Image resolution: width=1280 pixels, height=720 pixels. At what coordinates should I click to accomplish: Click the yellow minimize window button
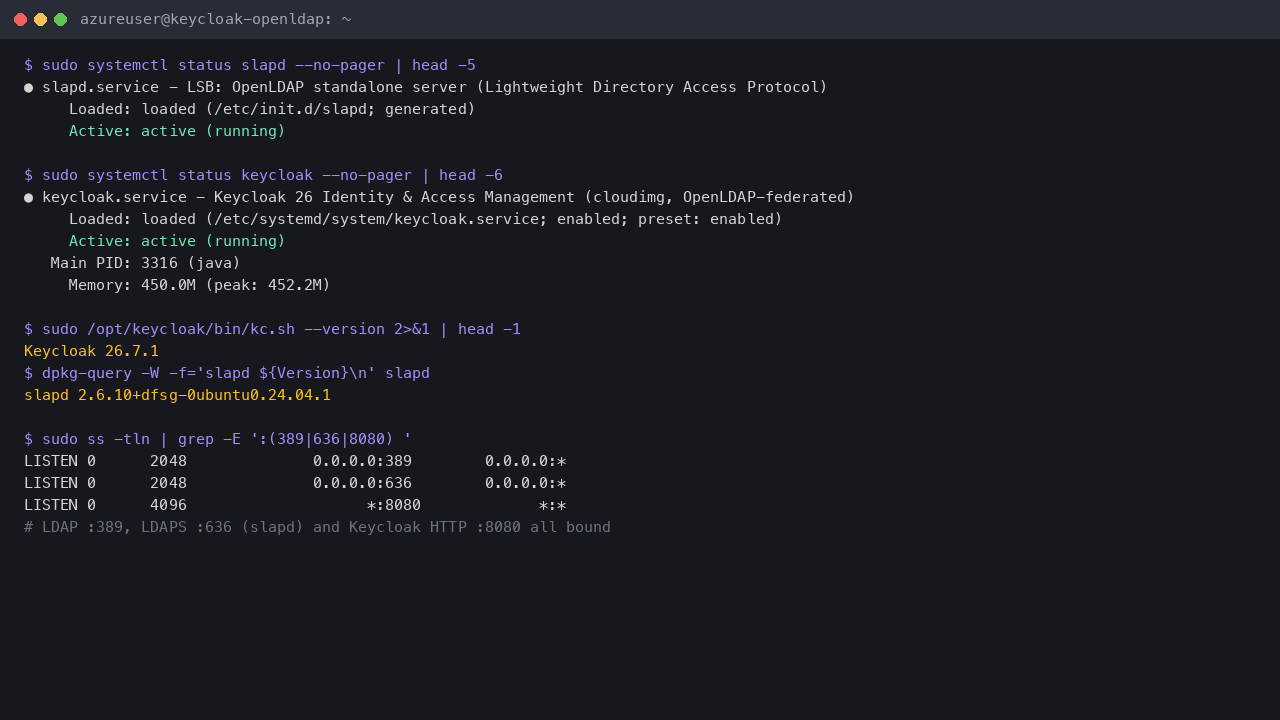click(x=40, y=19)
